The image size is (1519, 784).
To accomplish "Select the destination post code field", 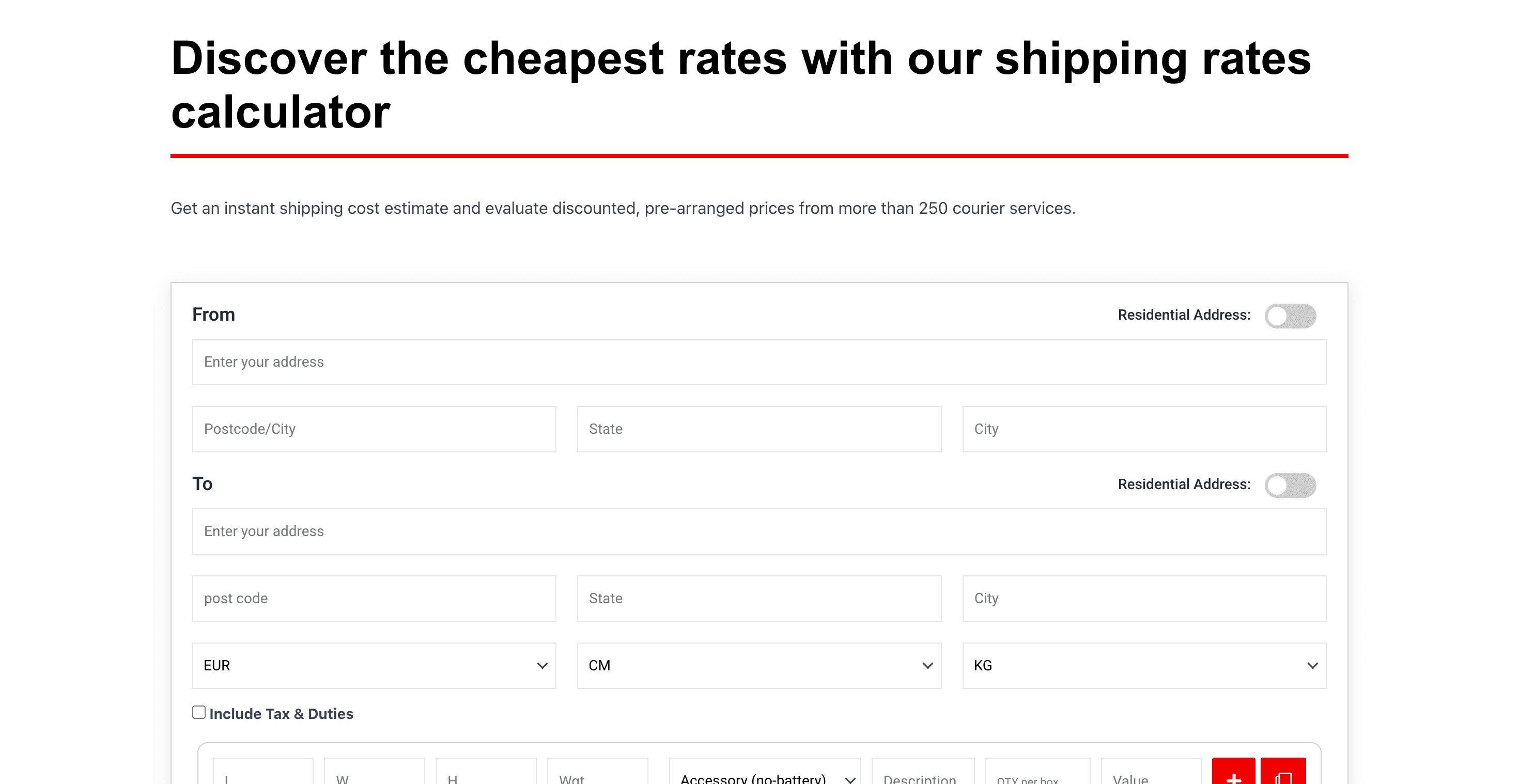I will [x=374, y=598].
